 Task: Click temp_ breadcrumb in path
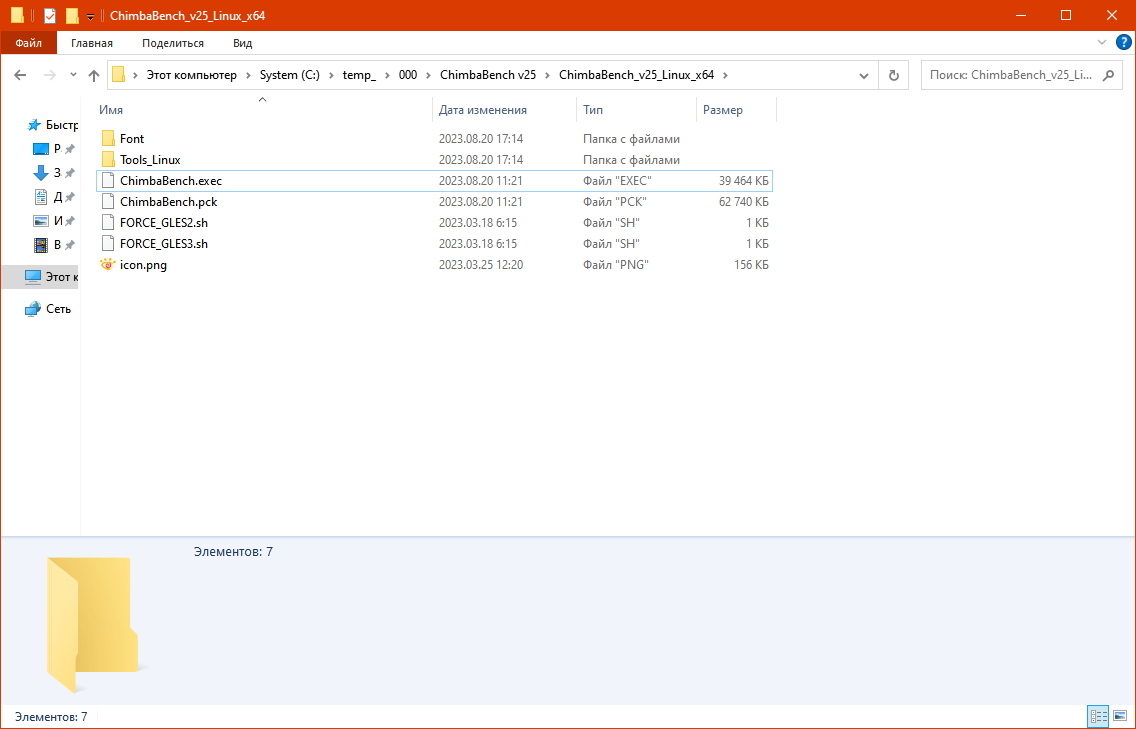click(x=359, y=75)
